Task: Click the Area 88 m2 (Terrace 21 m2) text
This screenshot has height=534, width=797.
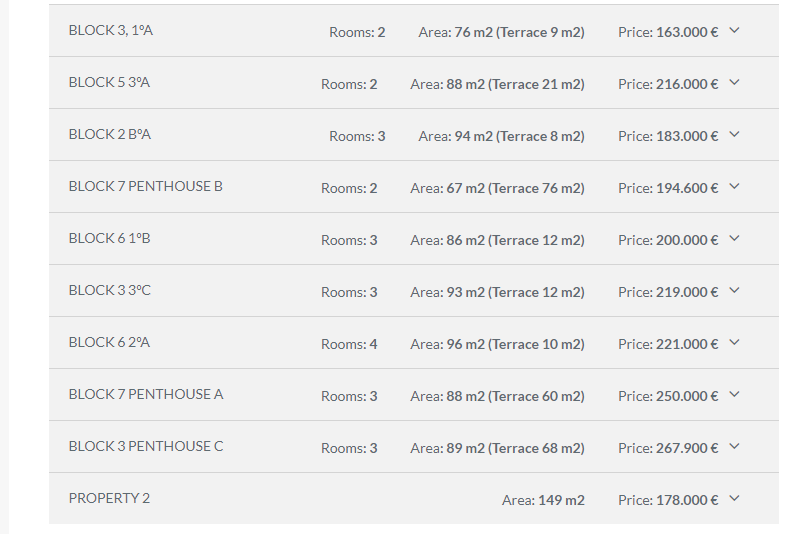Action: click(x=497, y=84)
